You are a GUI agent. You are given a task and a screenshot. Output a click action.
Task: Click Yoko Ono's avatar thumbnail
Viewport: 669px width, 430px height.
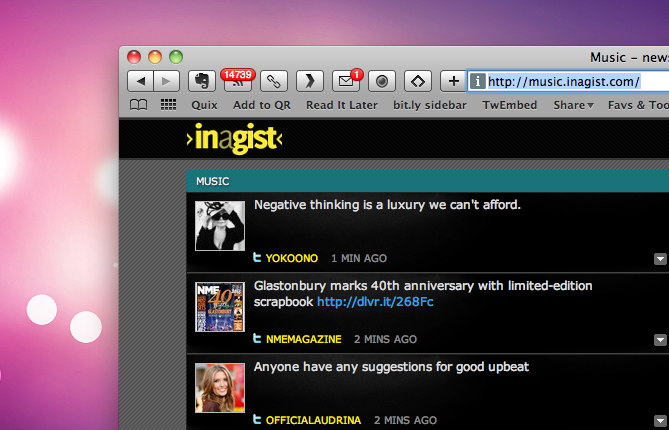[x=220, y=226]
